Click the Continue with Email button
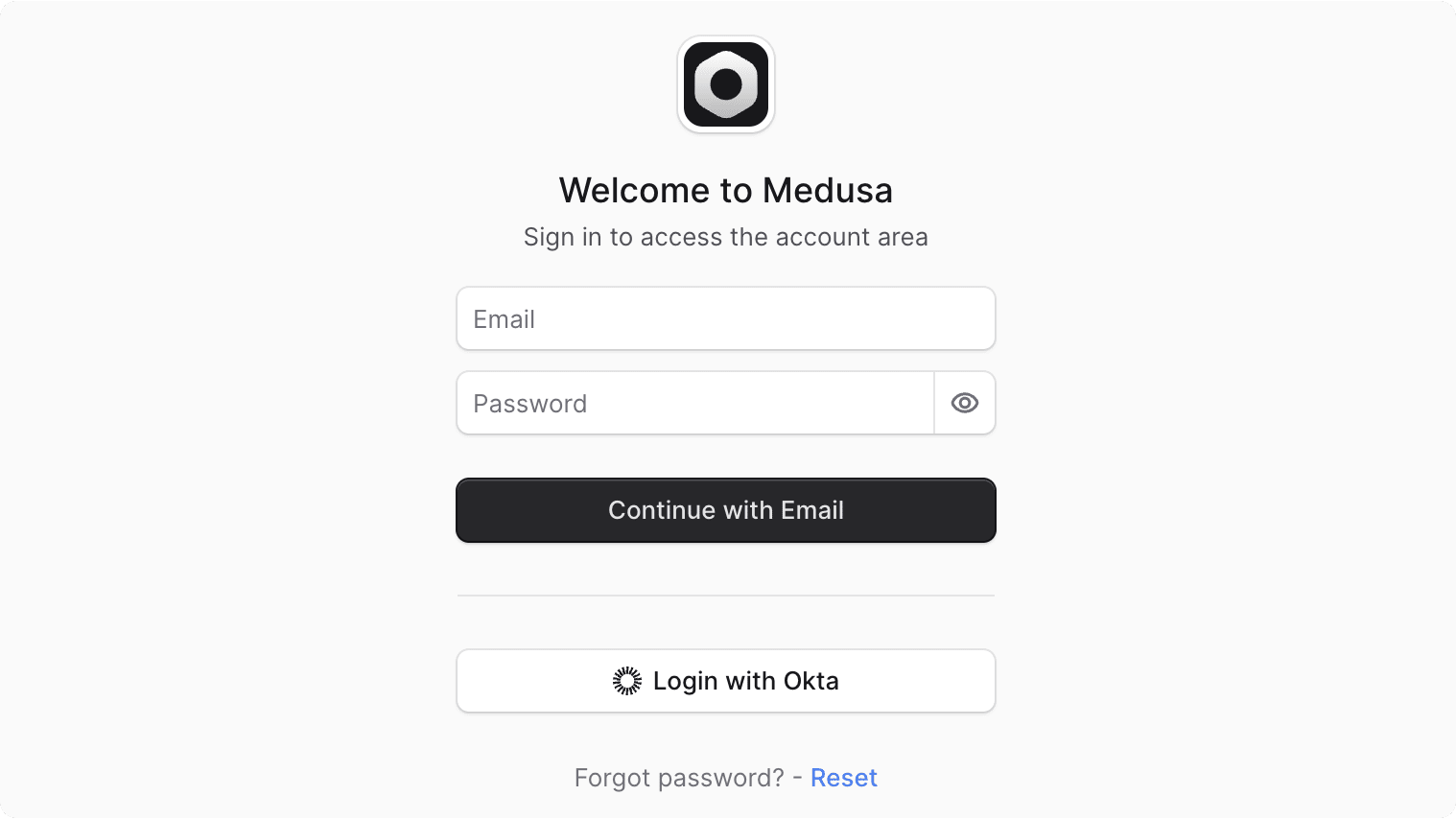 [x=726, y=510]
